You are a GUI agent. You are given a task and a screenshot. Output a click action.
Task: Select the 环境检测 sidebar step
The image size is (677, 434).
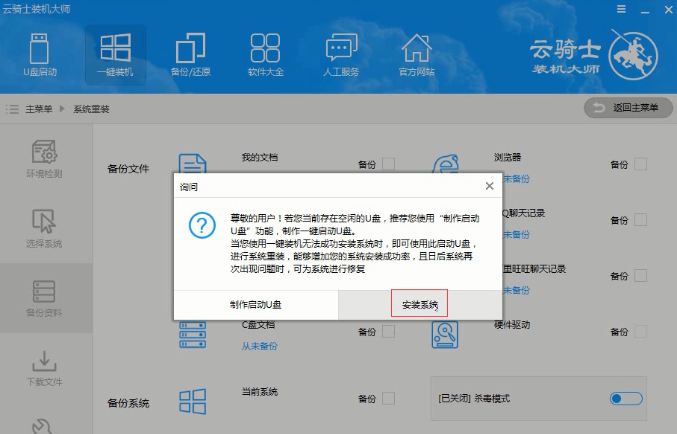pos(44,159)
